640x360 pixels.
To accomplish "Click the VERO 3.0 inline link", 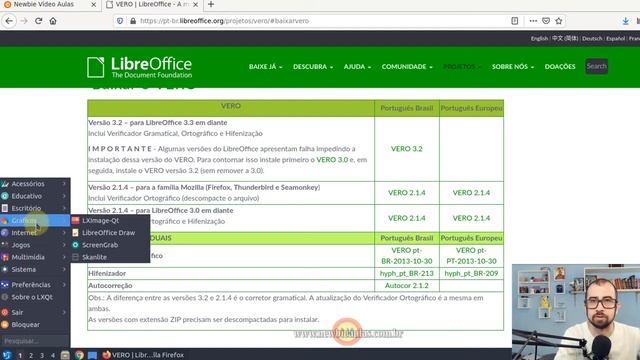I will (x=332, y=160).
